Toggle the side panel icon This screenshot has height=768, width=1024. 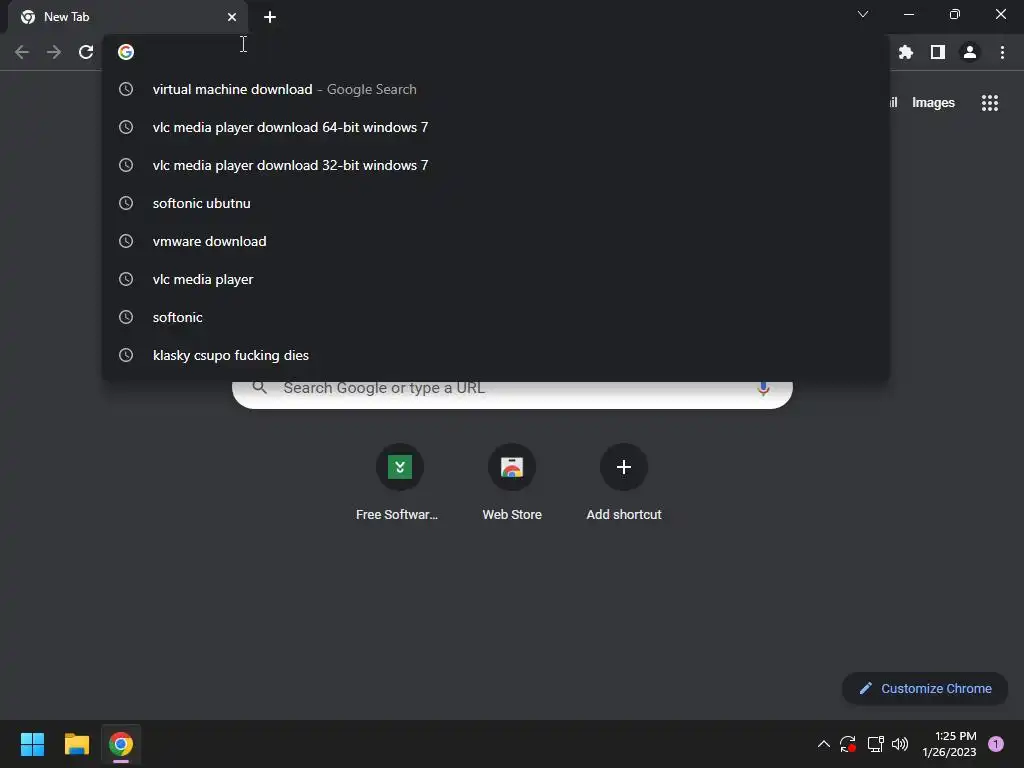[x=938, y=52]
